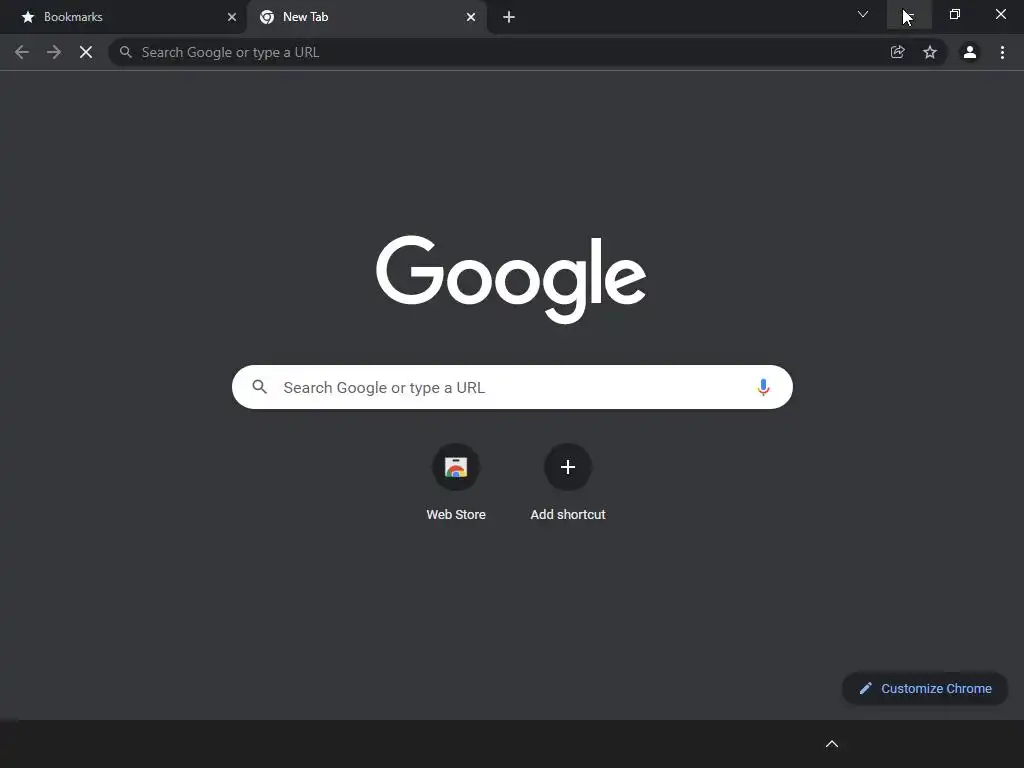Click Add shortcut button

568,483
